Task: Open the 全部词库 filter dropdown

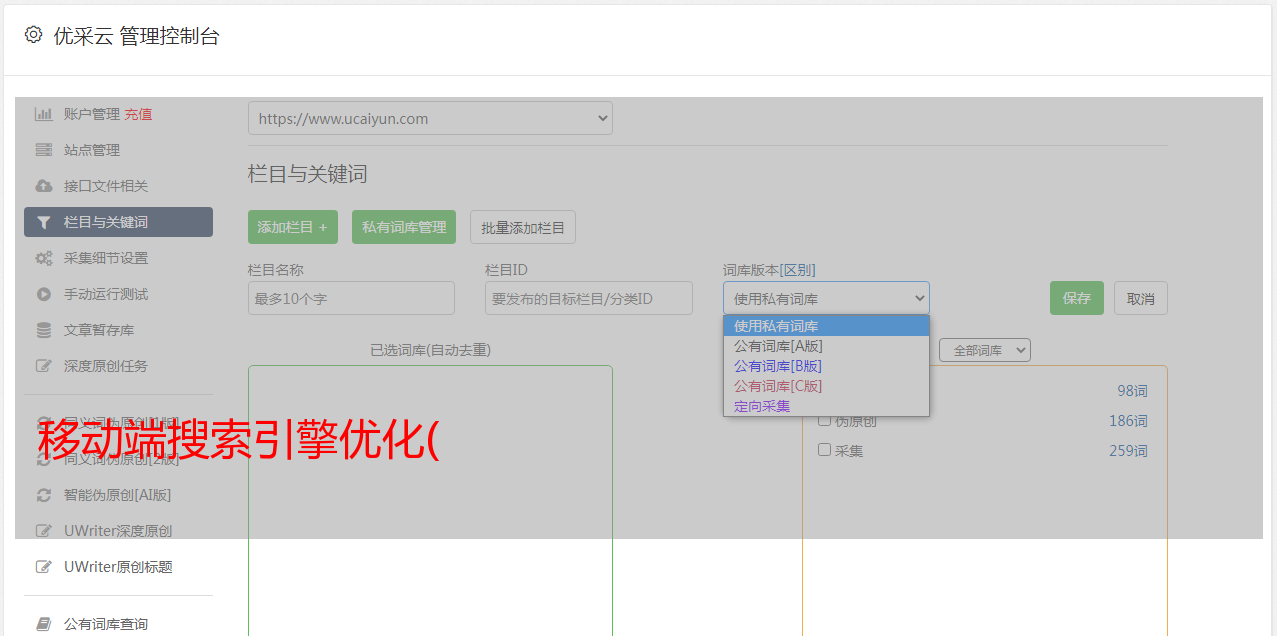Action: pos(985,350)
